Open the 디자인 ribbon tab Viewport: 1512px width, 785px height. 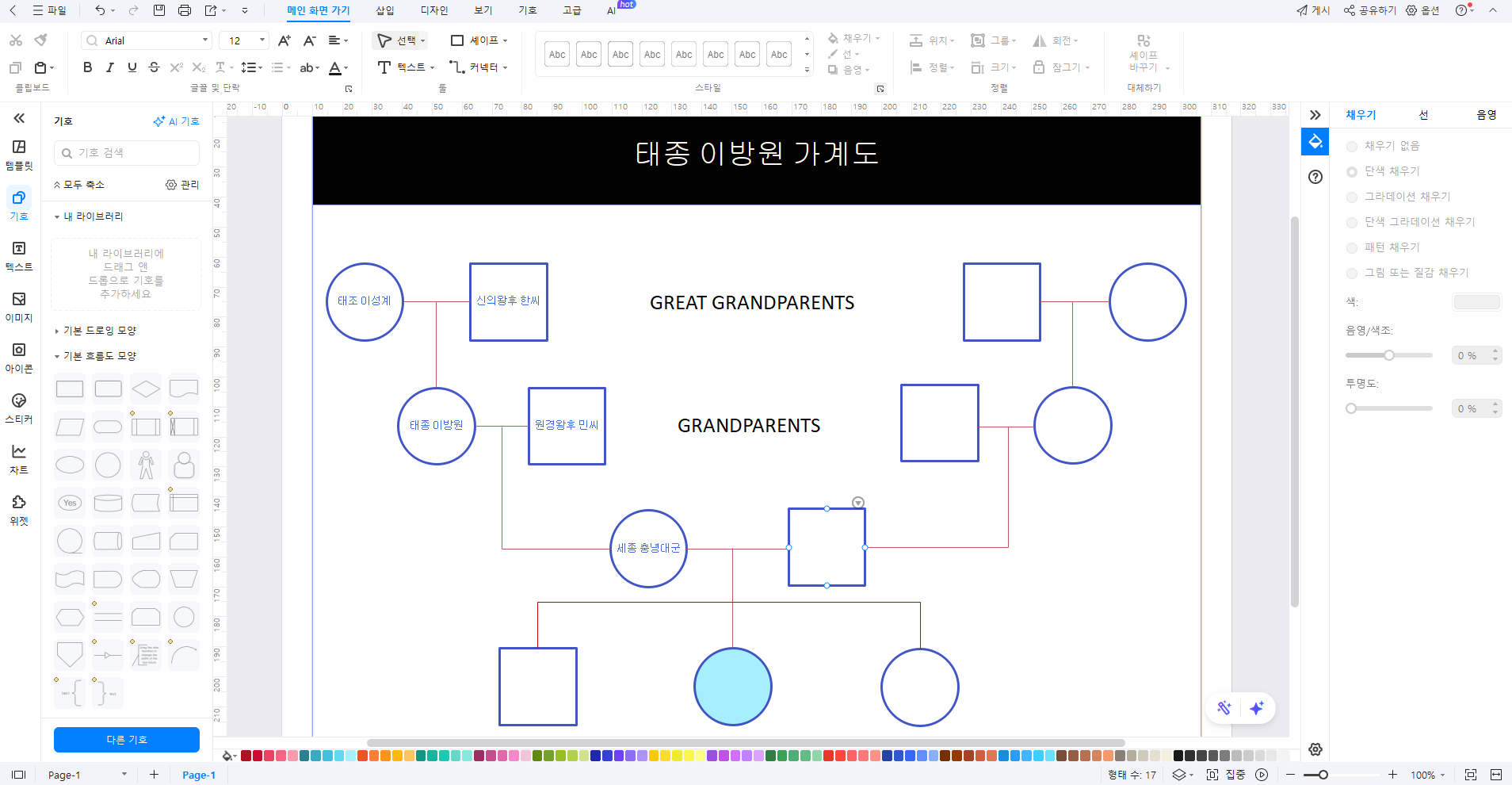(x=434, y=10)
